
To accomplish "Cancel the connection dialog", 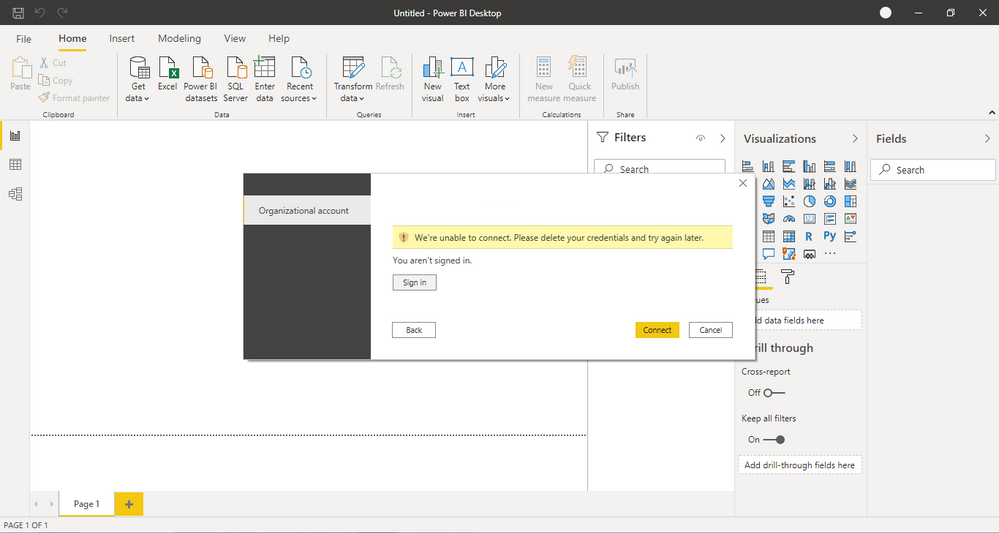I will coord(711,330).
